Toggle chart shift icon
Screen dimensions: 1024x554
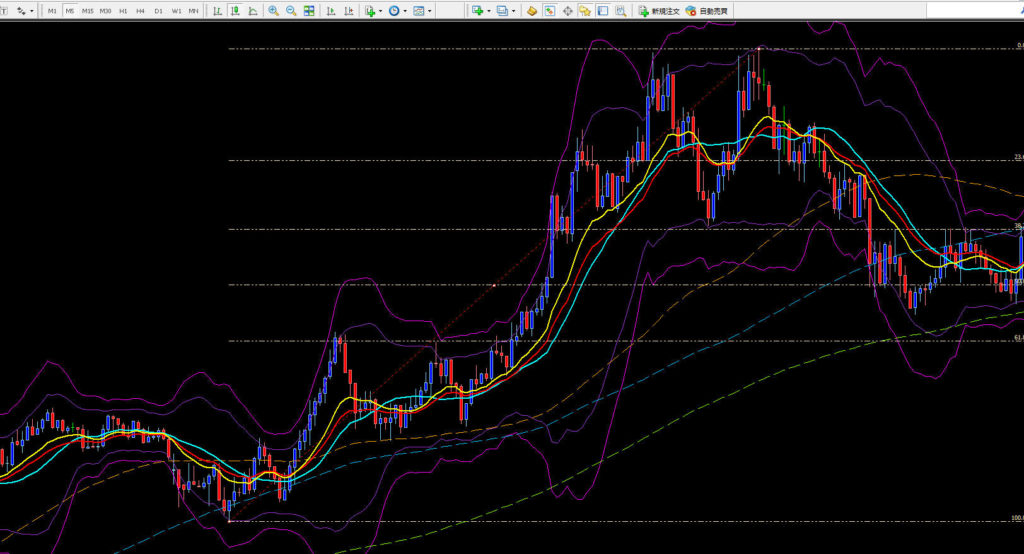pyautogui.click(x=349, y=10)
